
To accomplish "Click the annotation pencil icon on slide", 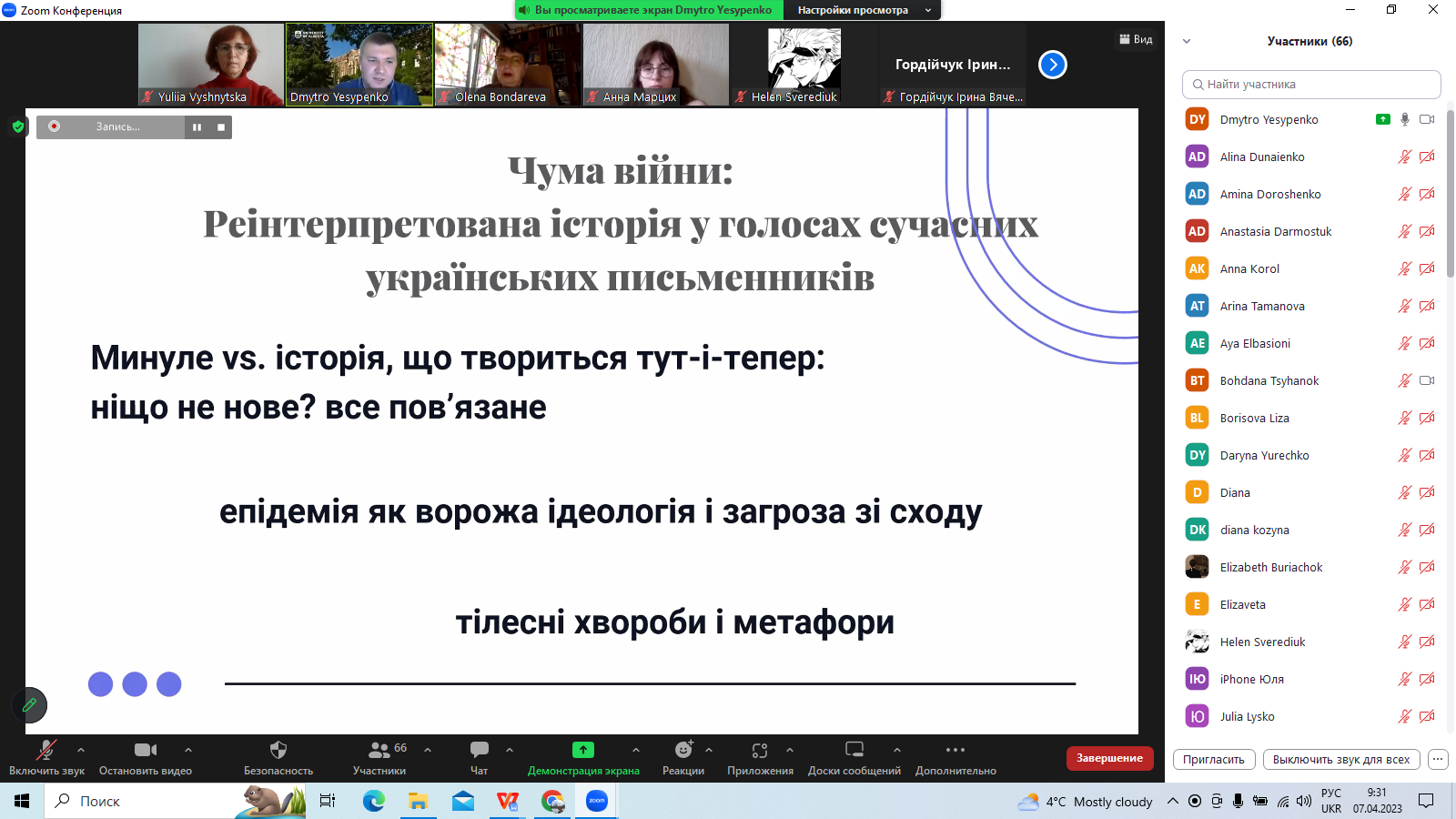I will [29, 704].
